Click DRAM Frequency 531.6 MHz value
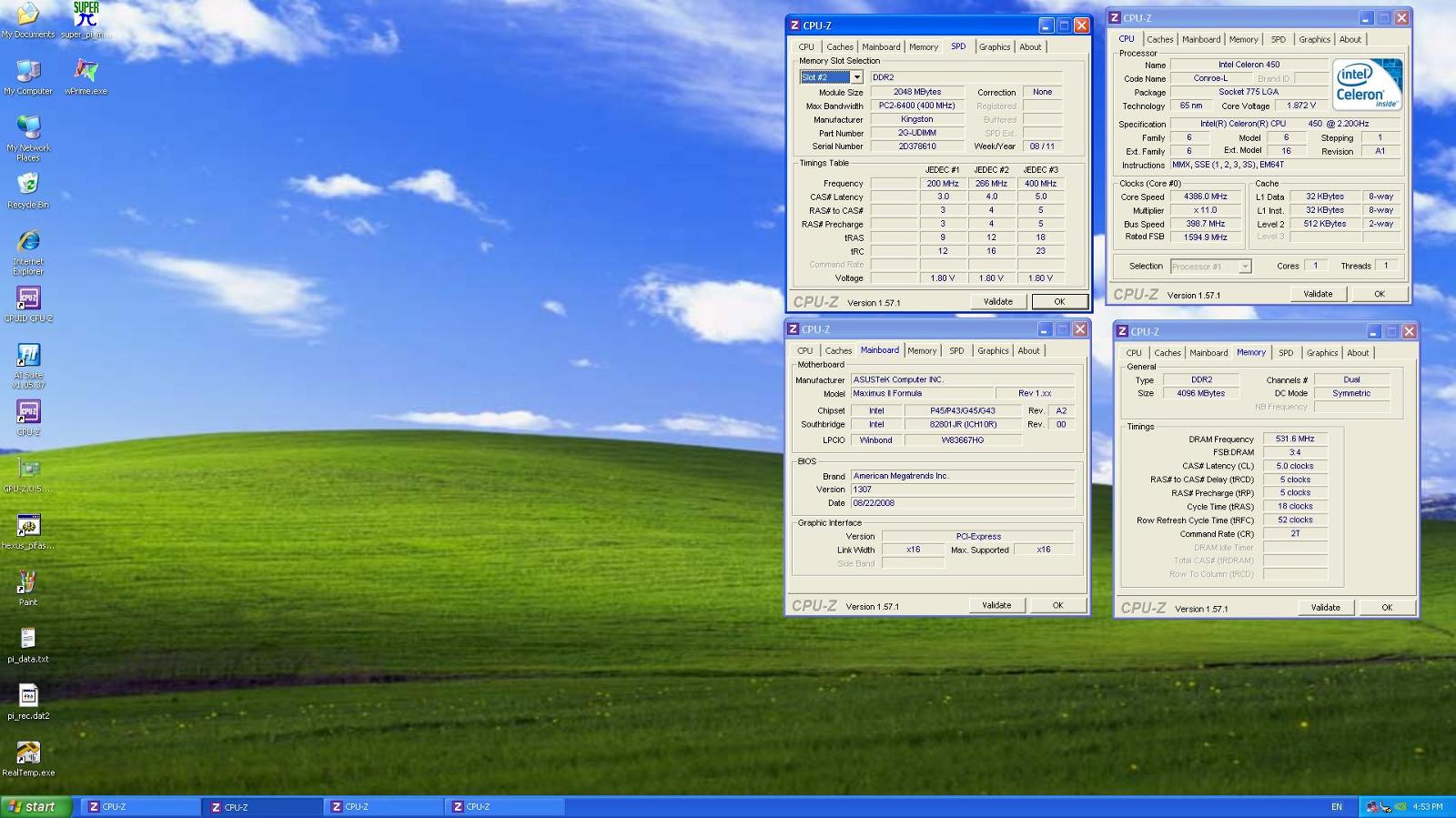The height and width of the screenshot is (818, 1456). (x=1295, y=439)
